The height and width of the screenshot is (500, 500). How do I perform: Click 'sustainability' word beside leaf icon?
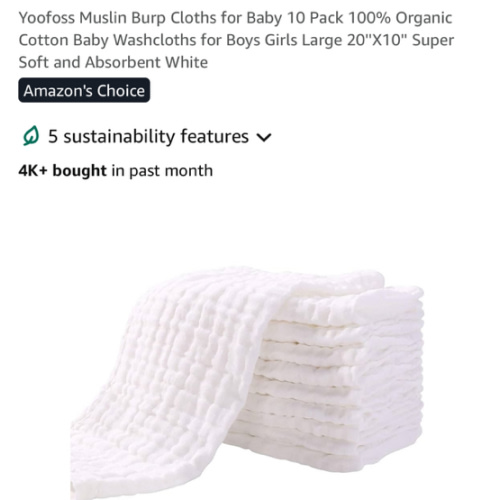(x=119, y=137)
